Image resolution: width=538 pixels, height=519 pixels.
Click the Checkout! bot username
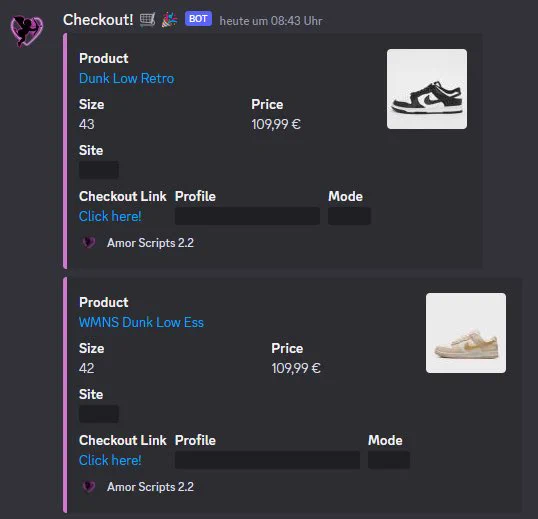[x=98, y=20]
